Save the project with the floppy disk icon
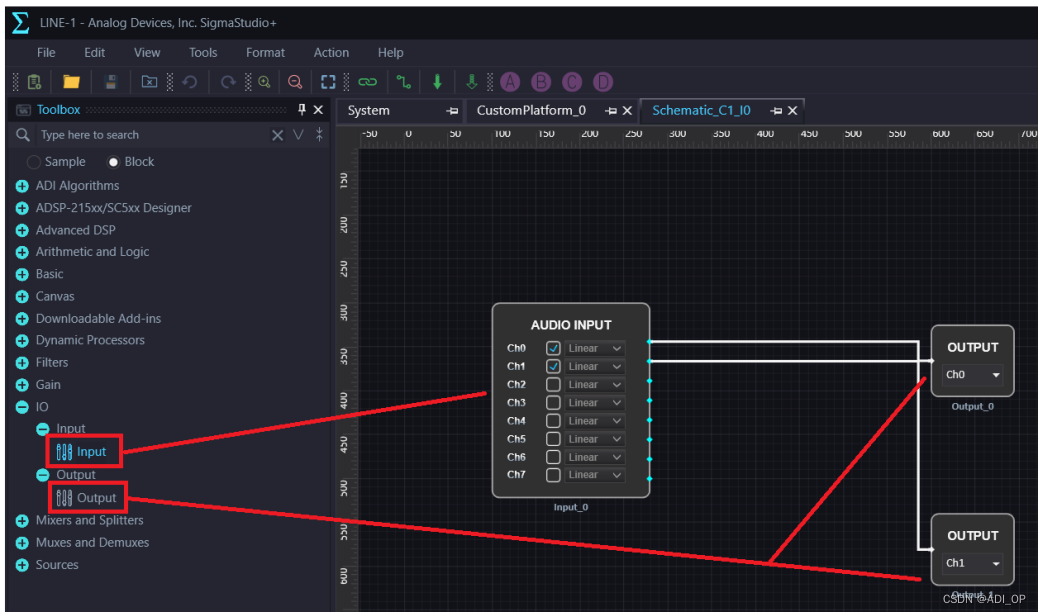 click(x=111, y=82)
